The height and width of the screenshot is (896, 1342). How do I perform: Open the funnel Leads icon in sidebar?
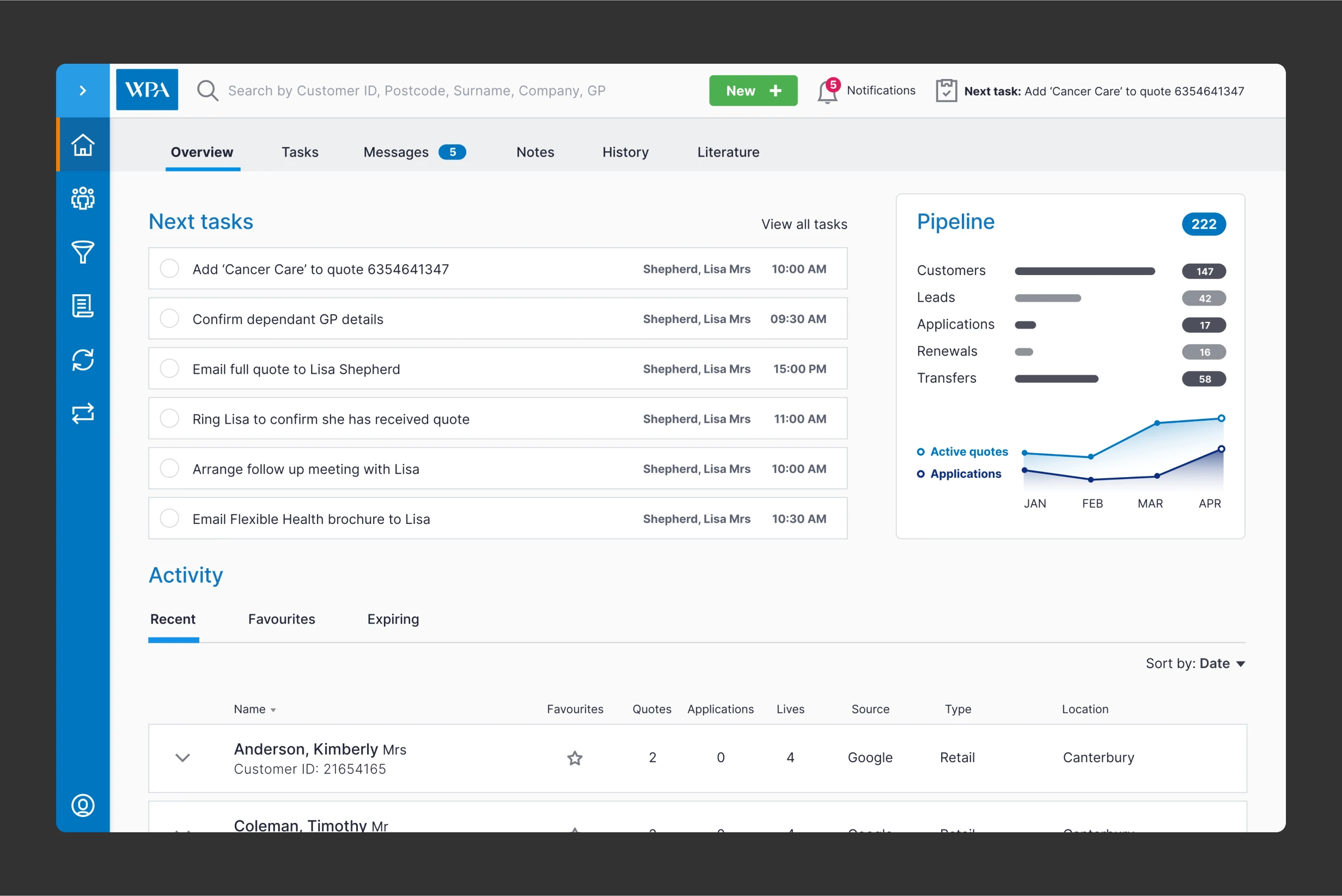click(83, 252)
